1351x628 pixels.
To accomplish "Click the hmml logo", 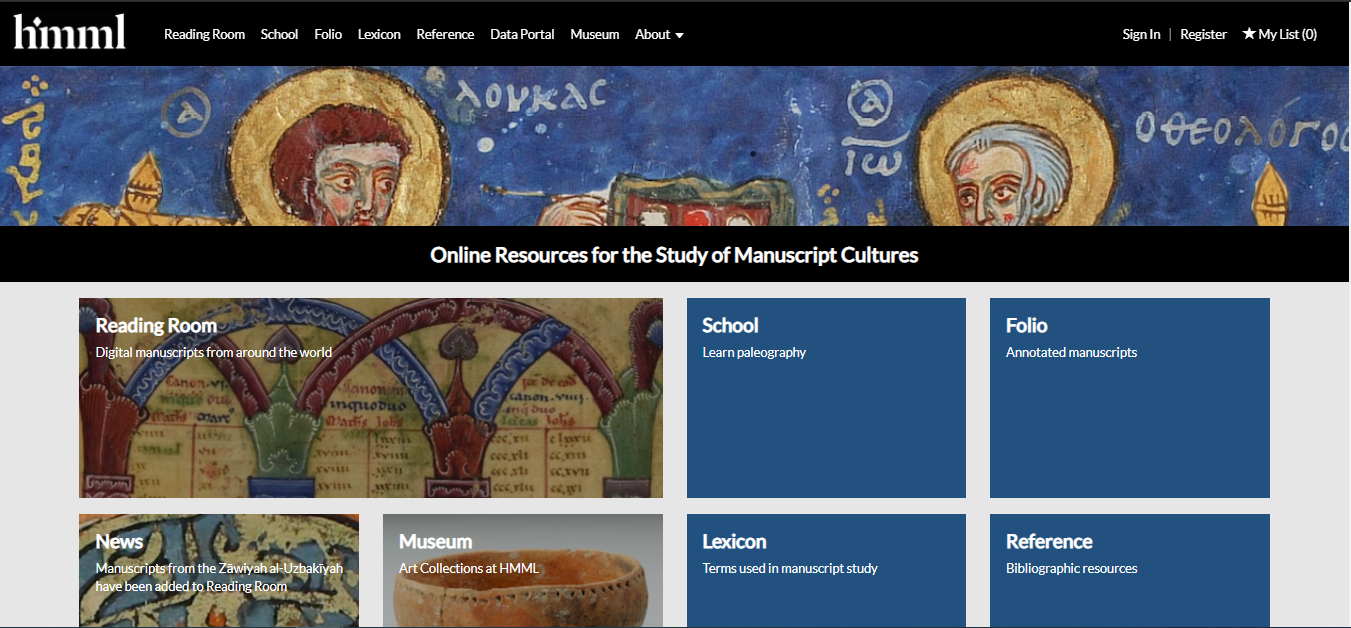I will coord(69,33).
